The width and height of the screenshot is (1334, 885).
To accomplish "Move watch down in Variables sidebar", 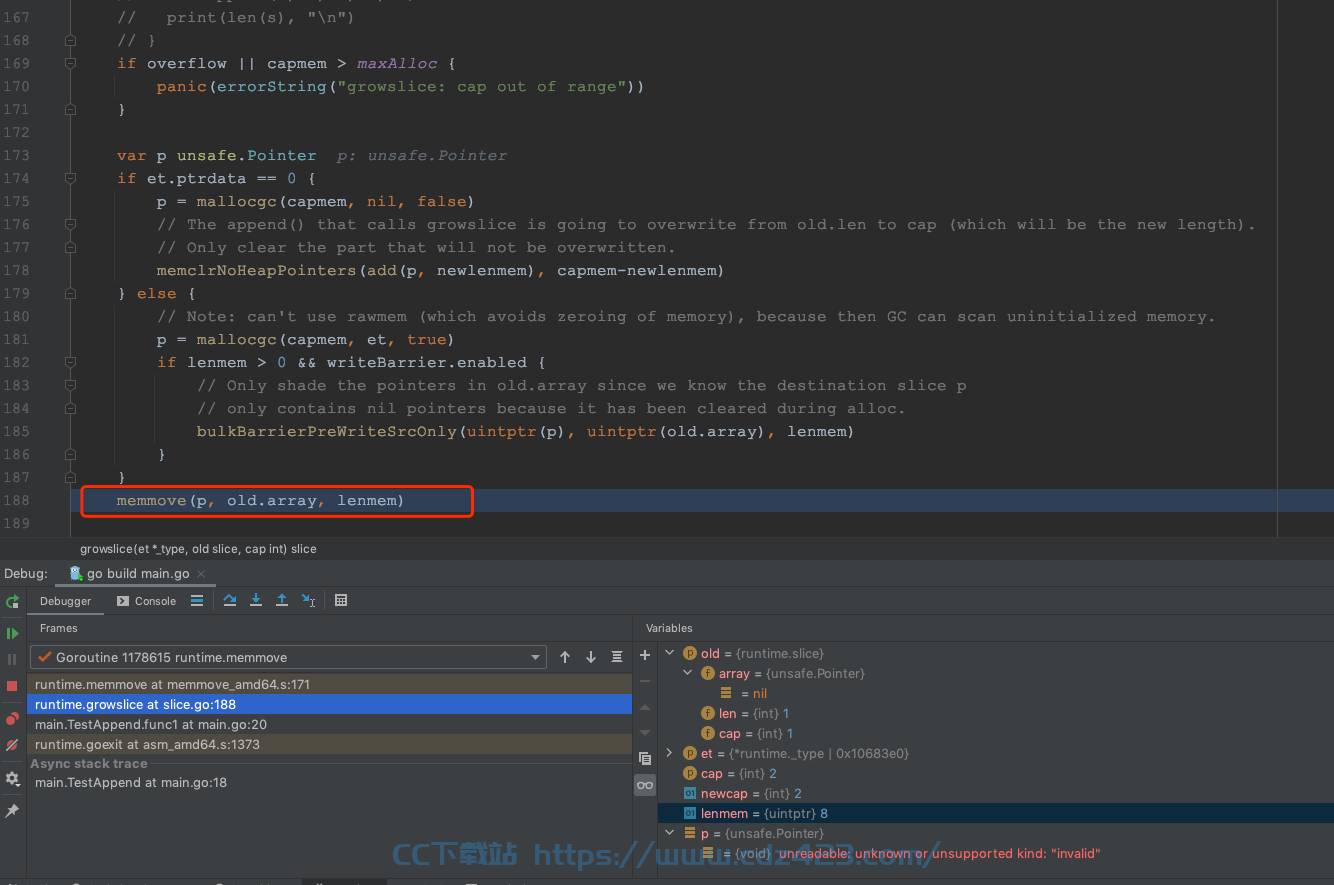I will [645, 733].
